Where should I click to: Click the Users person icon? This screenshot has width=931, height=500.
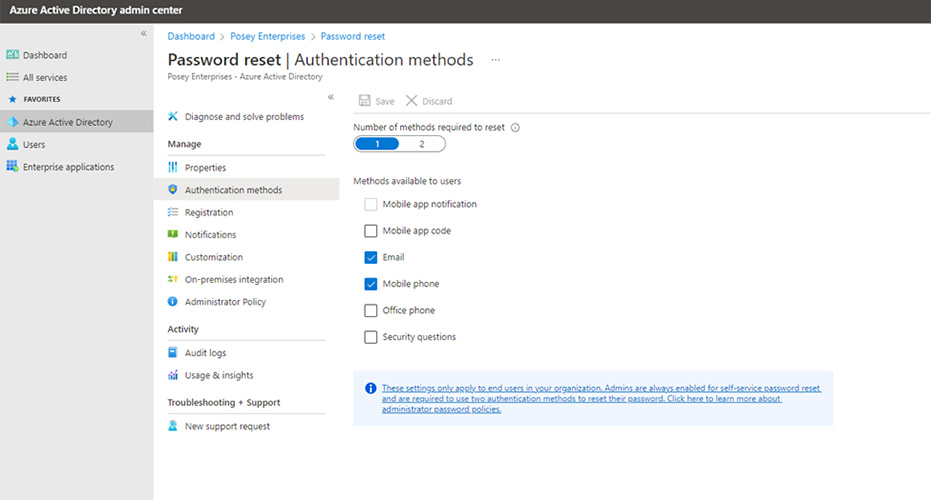click(12, 144)
